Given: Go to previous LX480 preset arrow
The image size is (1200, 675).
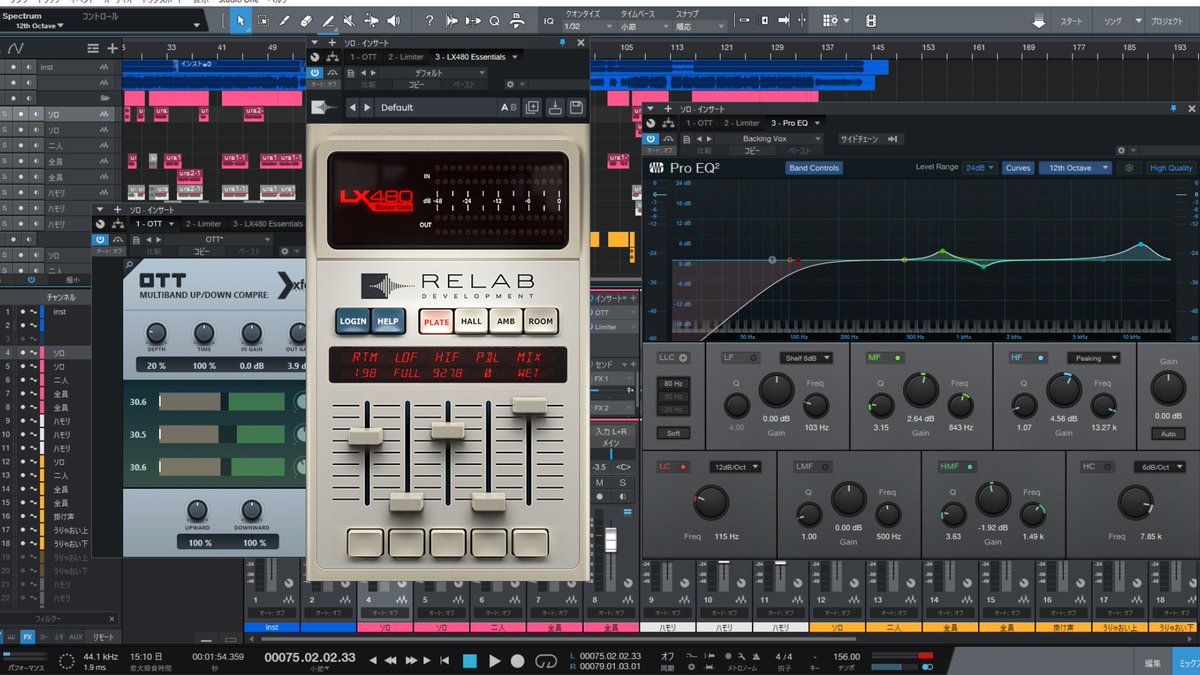Looking at the screenshot, I should click(353, 107).
